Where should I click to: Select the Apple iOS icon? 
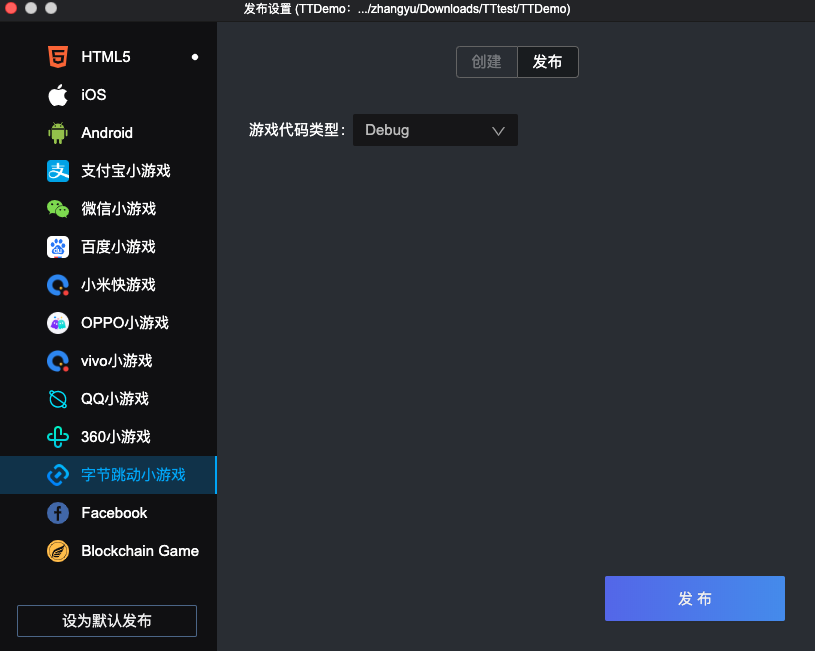click(58, 95)
